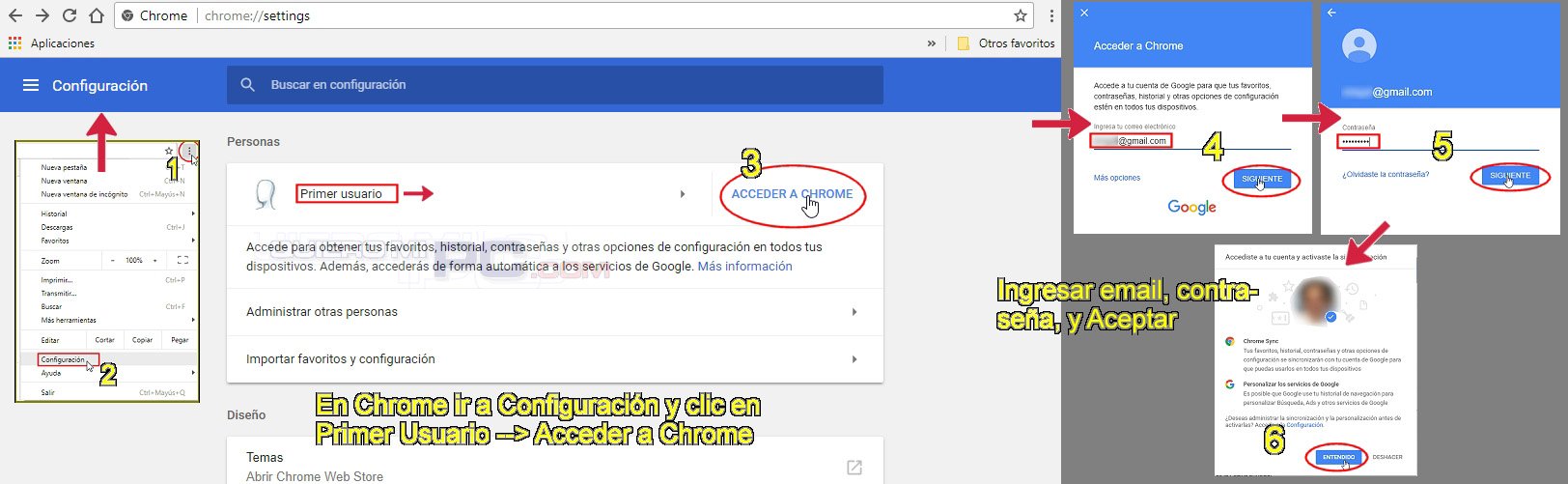Click the DESHACER button
Viewport: 1568px width, 484px height.
click(x=1386, y=457)
